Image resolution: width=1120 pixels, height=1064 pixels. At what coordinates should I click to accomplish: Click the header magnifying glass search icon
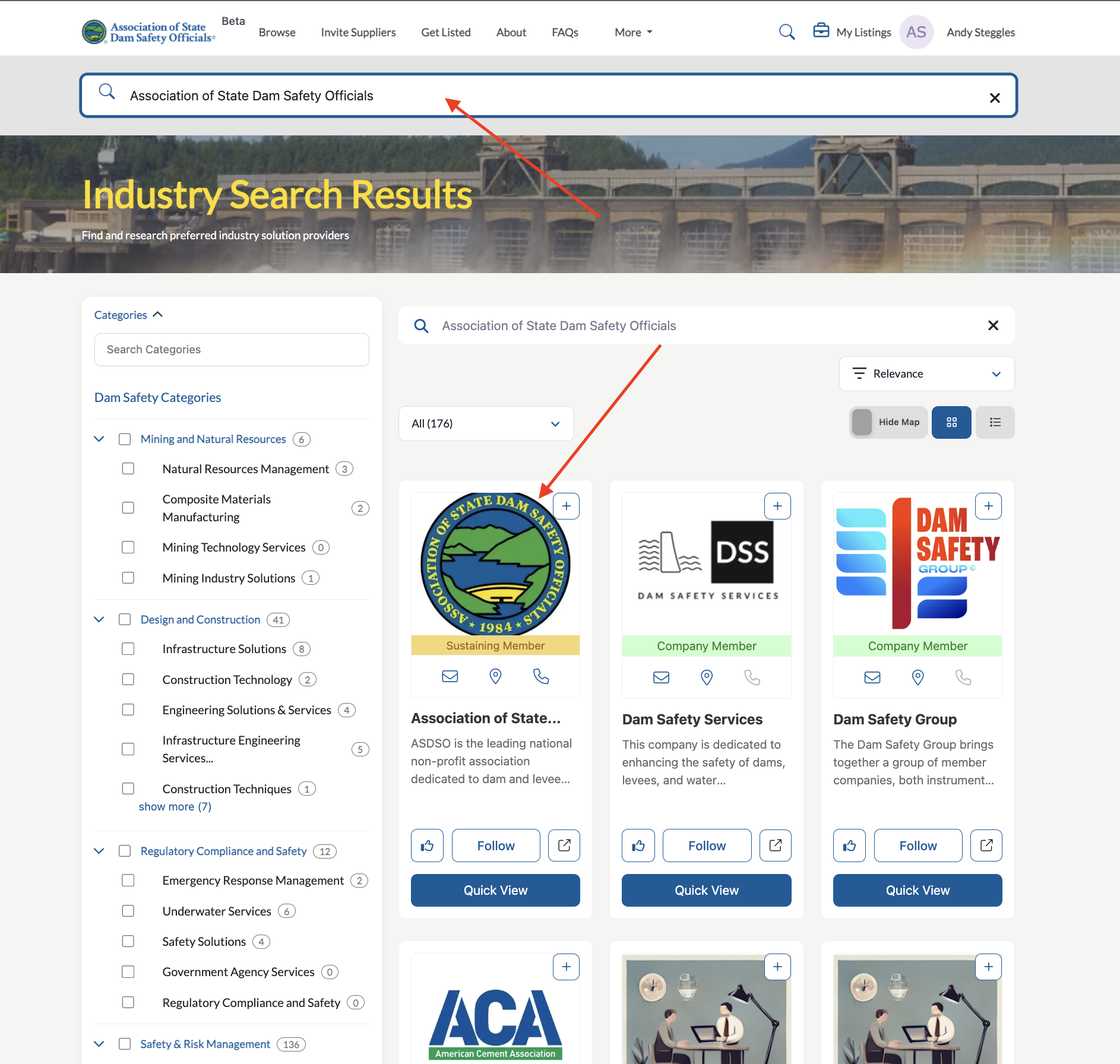[786, 32]
